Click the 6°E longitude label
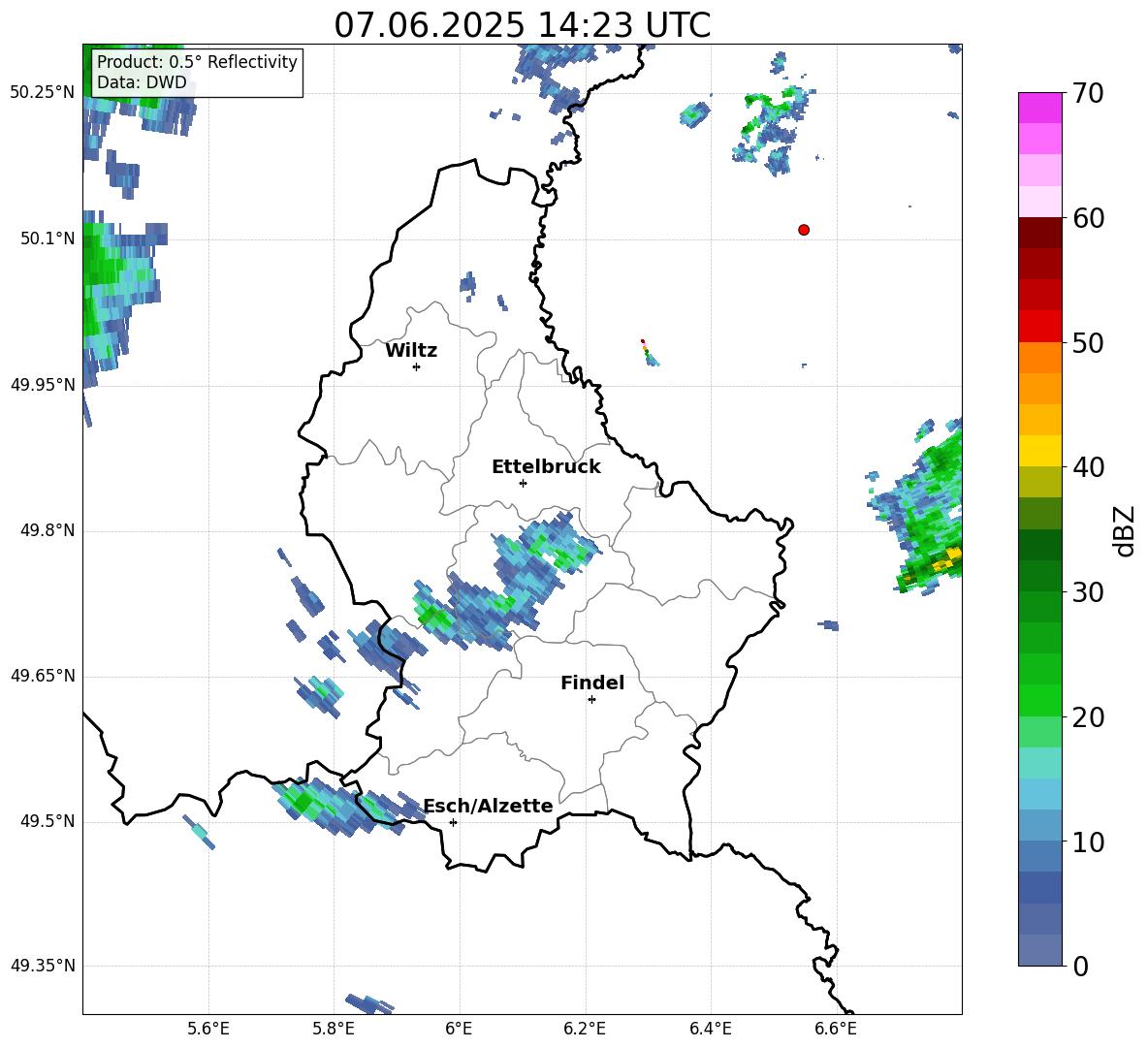Image resolution: width=1148 pixels, height=1048 pixels. (459, 1029)
